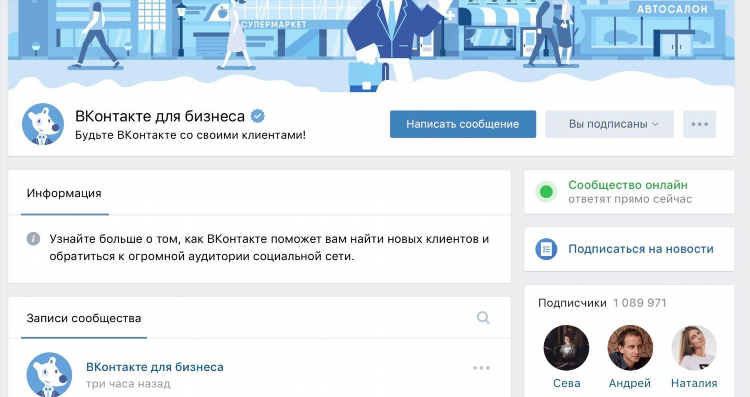Screen dimensions: 750x397
Task: Open subscriber Наталия's profile picture
Action: tap(694, 348)
